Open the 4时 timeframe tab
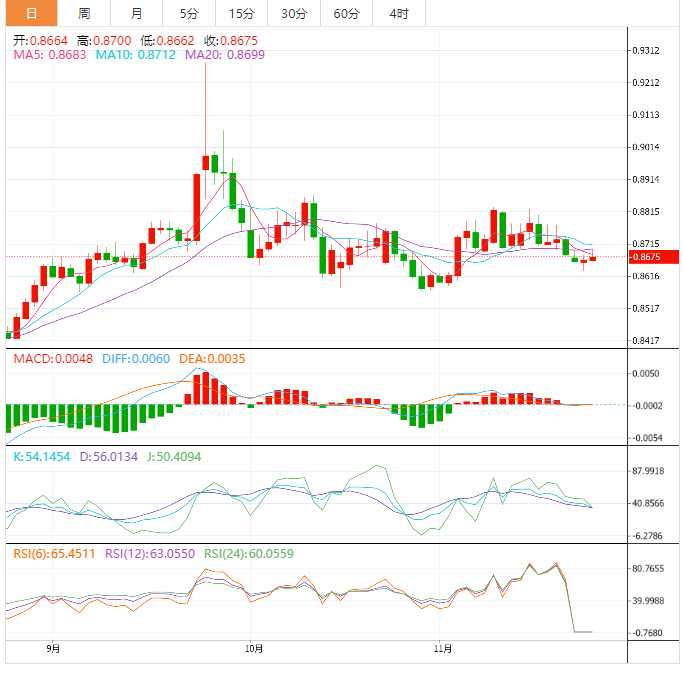Viewport: 683px width, 673px height. tap(399, 13)
